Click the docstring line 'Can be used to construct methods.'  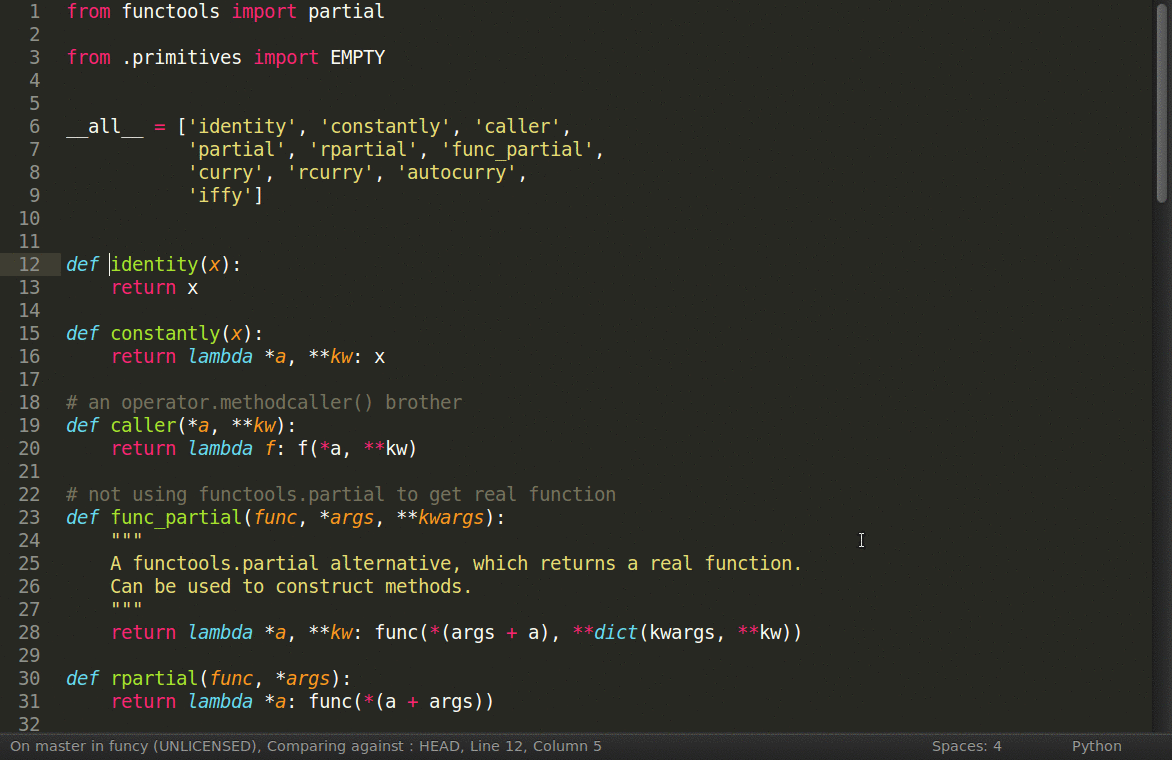click(292, 587)
